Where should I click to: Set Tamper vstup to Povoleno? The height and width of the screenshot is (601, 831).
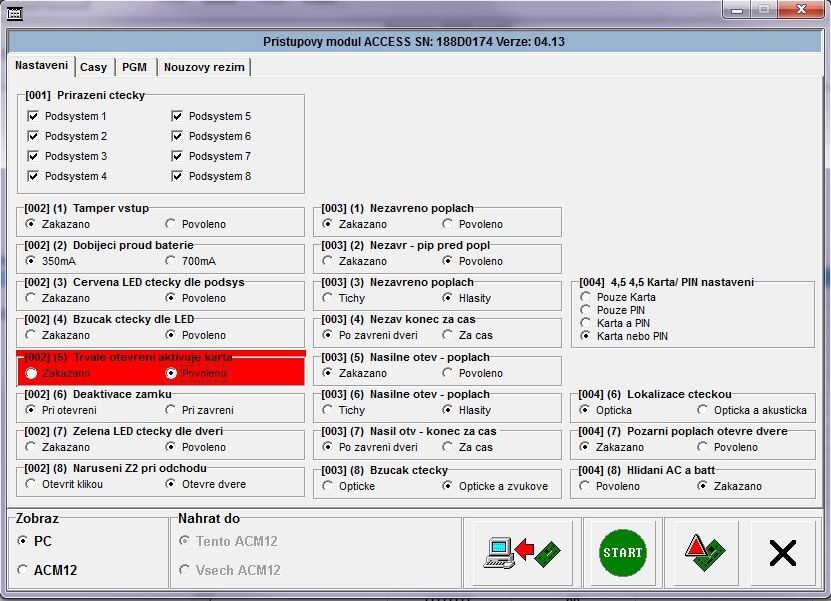click(171, 224)
